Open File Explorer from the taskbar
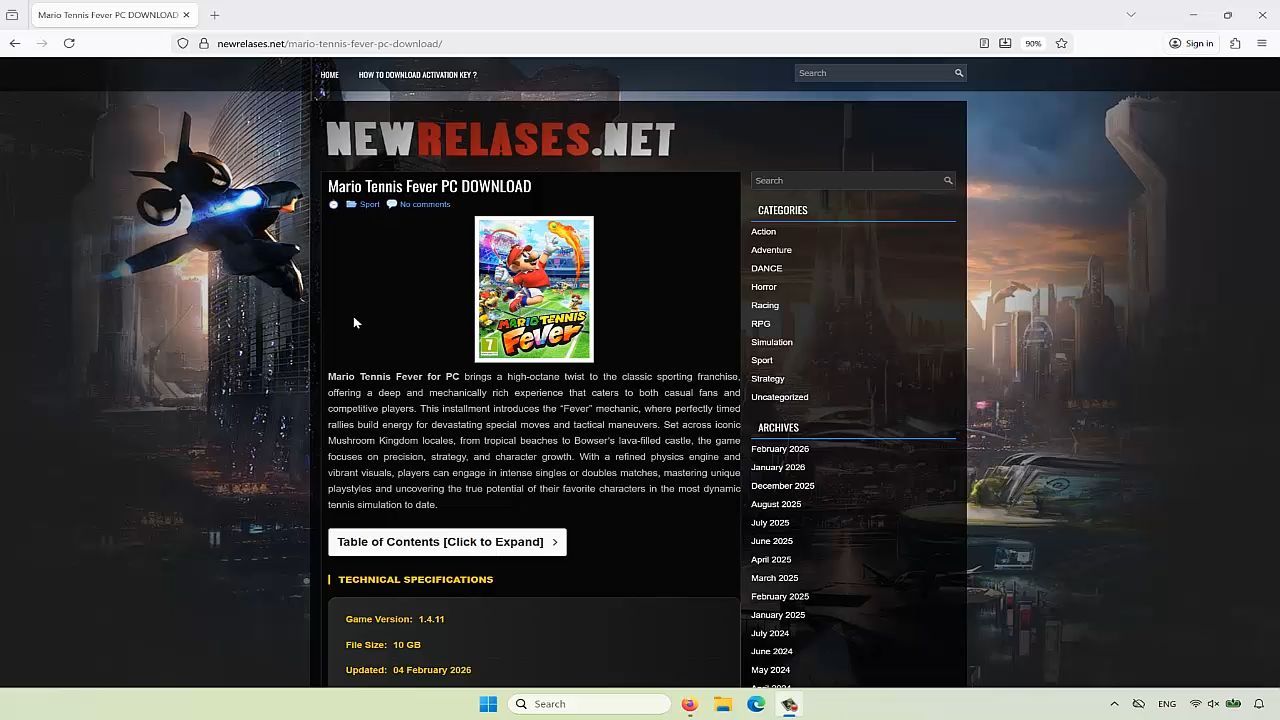1280x720 pixels. (723, 704)
